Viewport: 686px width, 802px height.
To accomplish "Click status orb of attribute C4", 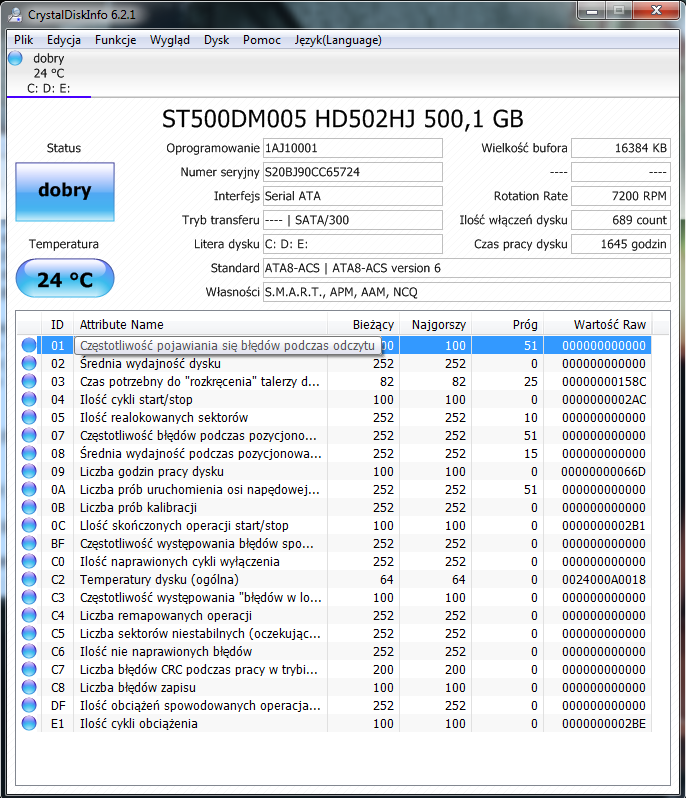I will [29, 615].
